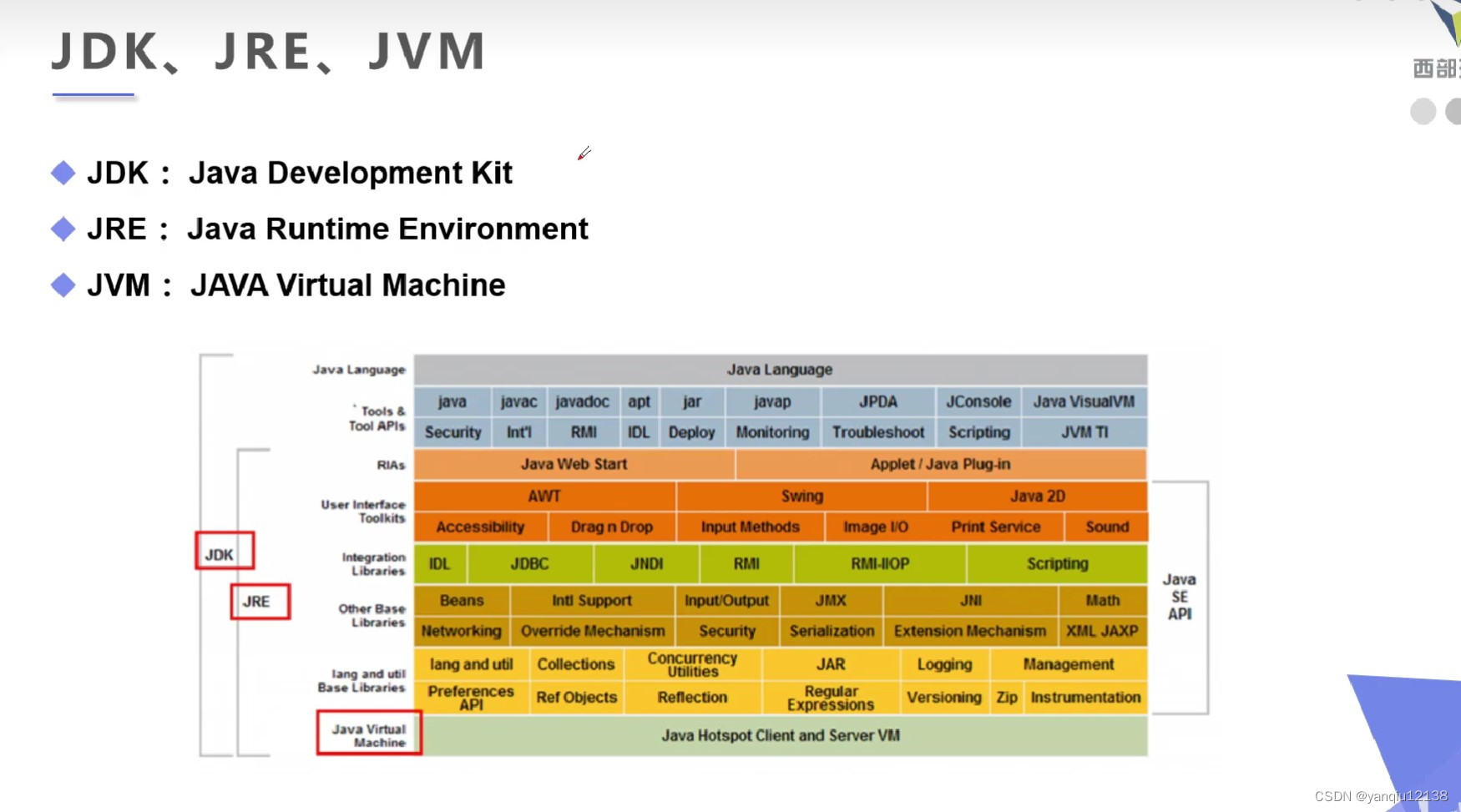1461x812 pixels.
Task: Click the "Math" cell
Action: coord(1103,600)
